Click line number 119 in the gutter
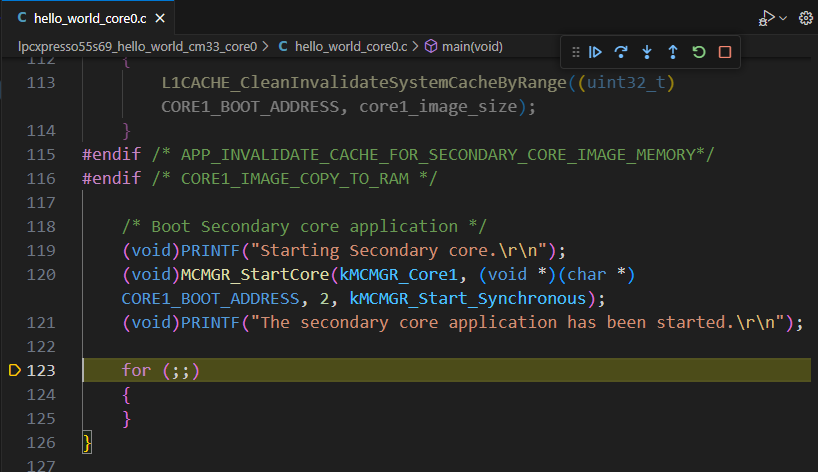This screenshot has height=472, width=818. pyautogui.click(x=41, y=250)
